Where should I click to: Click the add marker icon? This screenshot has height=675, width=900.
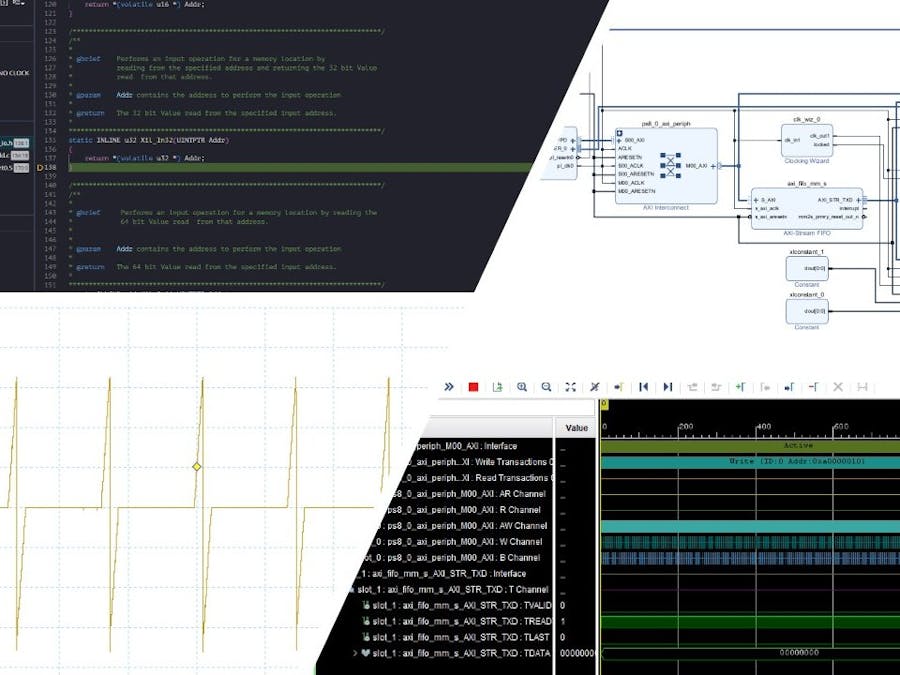point(740,387)
